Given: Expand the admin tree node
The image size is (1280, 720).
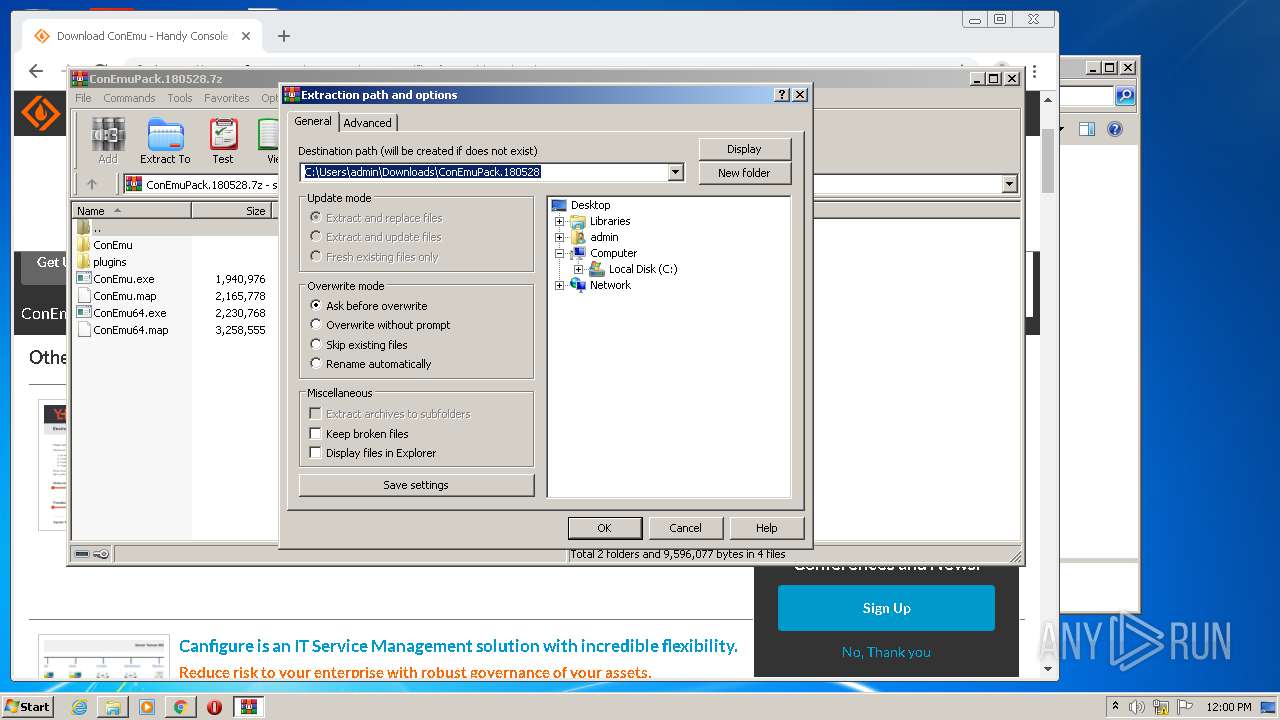Looking at the screenshot, I should (560, 237).
